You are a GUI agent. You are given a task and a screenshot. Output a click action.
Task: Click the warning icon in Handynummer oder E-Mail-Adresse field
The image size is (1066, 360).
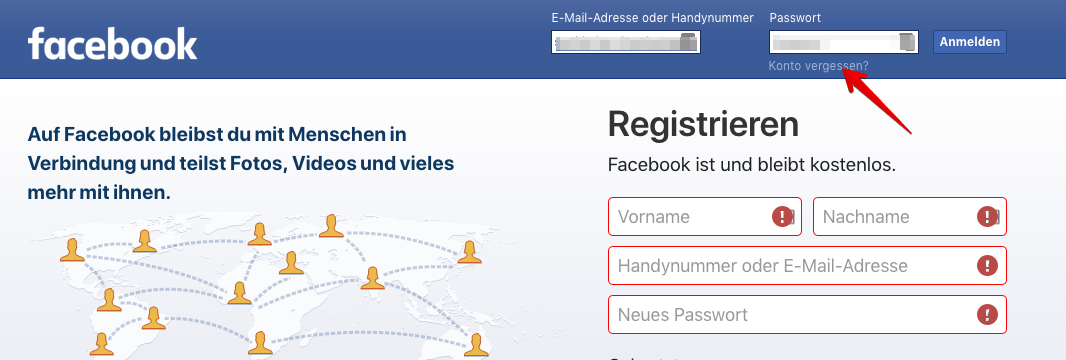tap(987, 266)
